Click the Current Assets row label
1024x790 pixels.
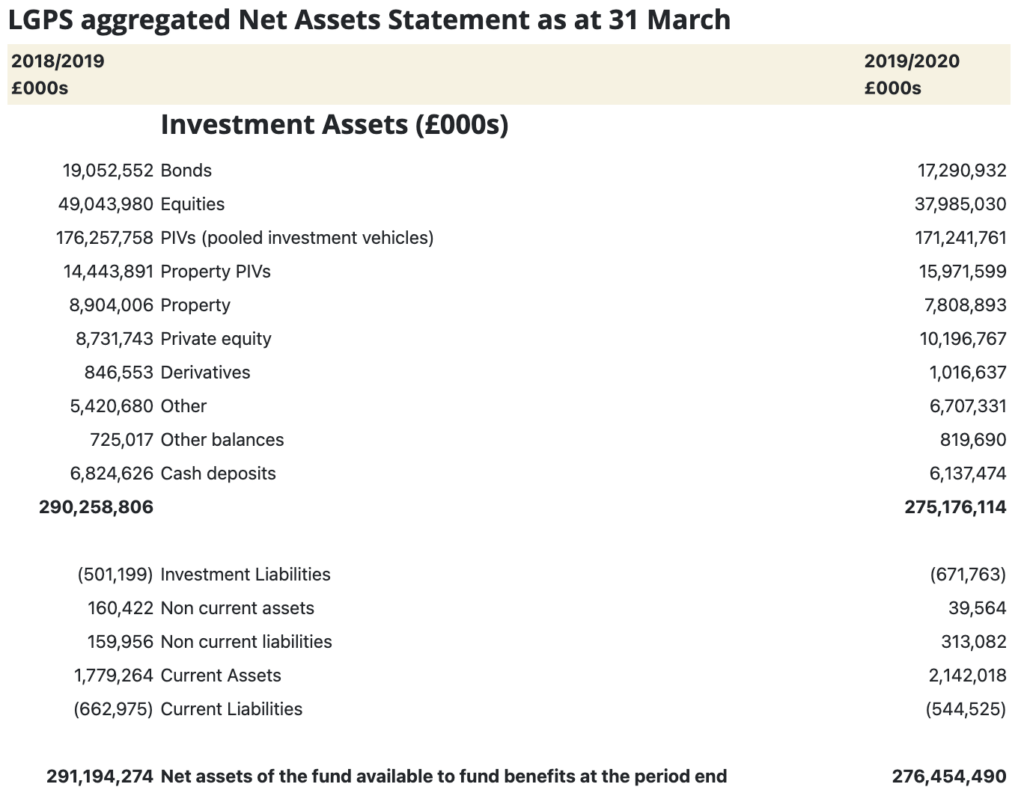[221, 676]
